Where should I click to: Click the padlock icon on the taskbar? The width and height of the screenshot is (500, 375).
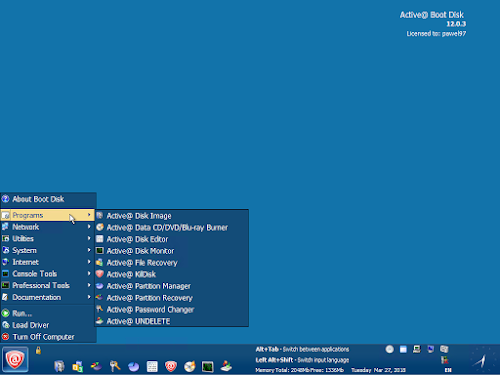pyautogui.click(x=38, y=350)
